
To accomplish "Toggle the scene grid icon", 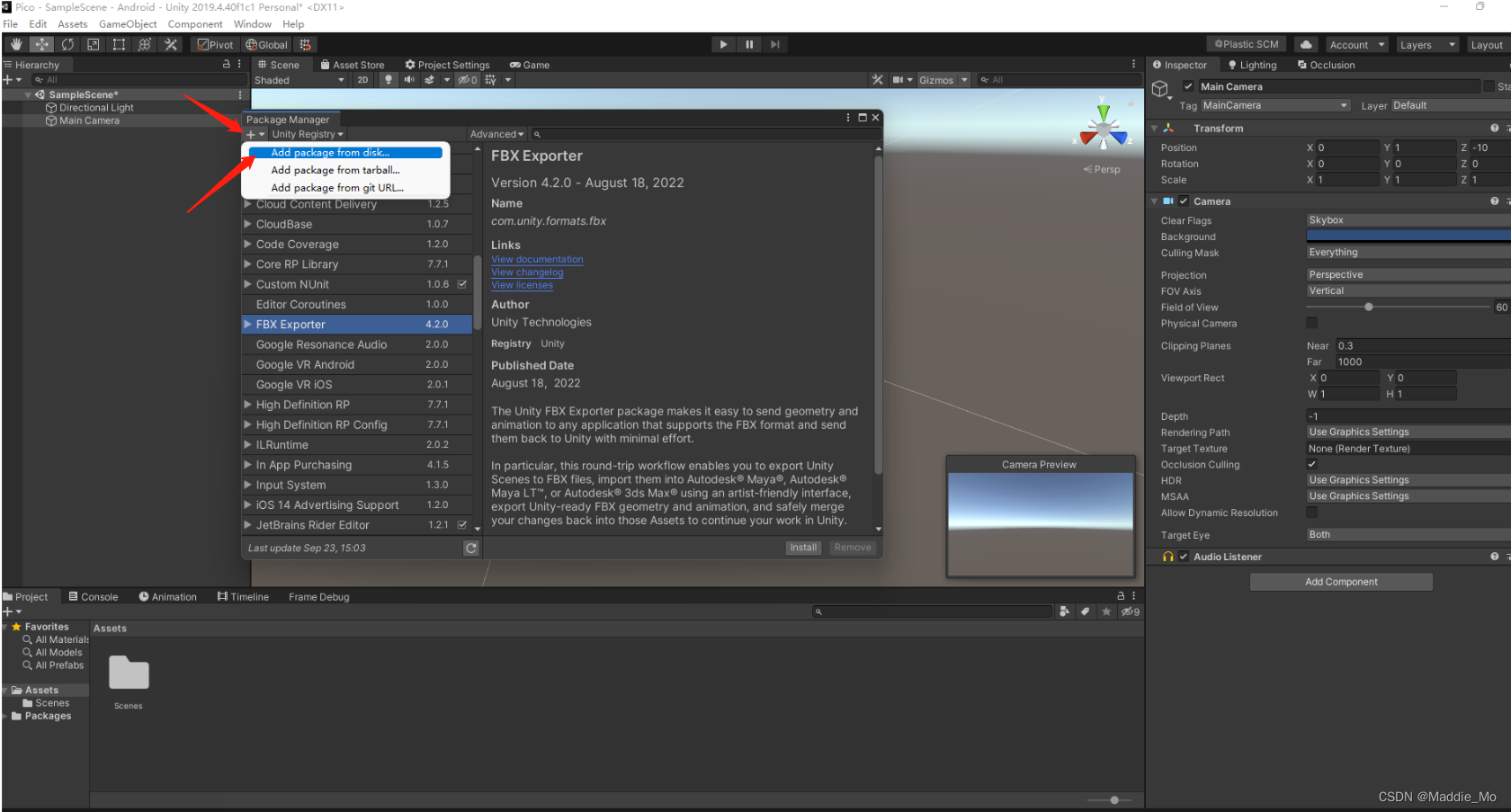I will 490,80.
